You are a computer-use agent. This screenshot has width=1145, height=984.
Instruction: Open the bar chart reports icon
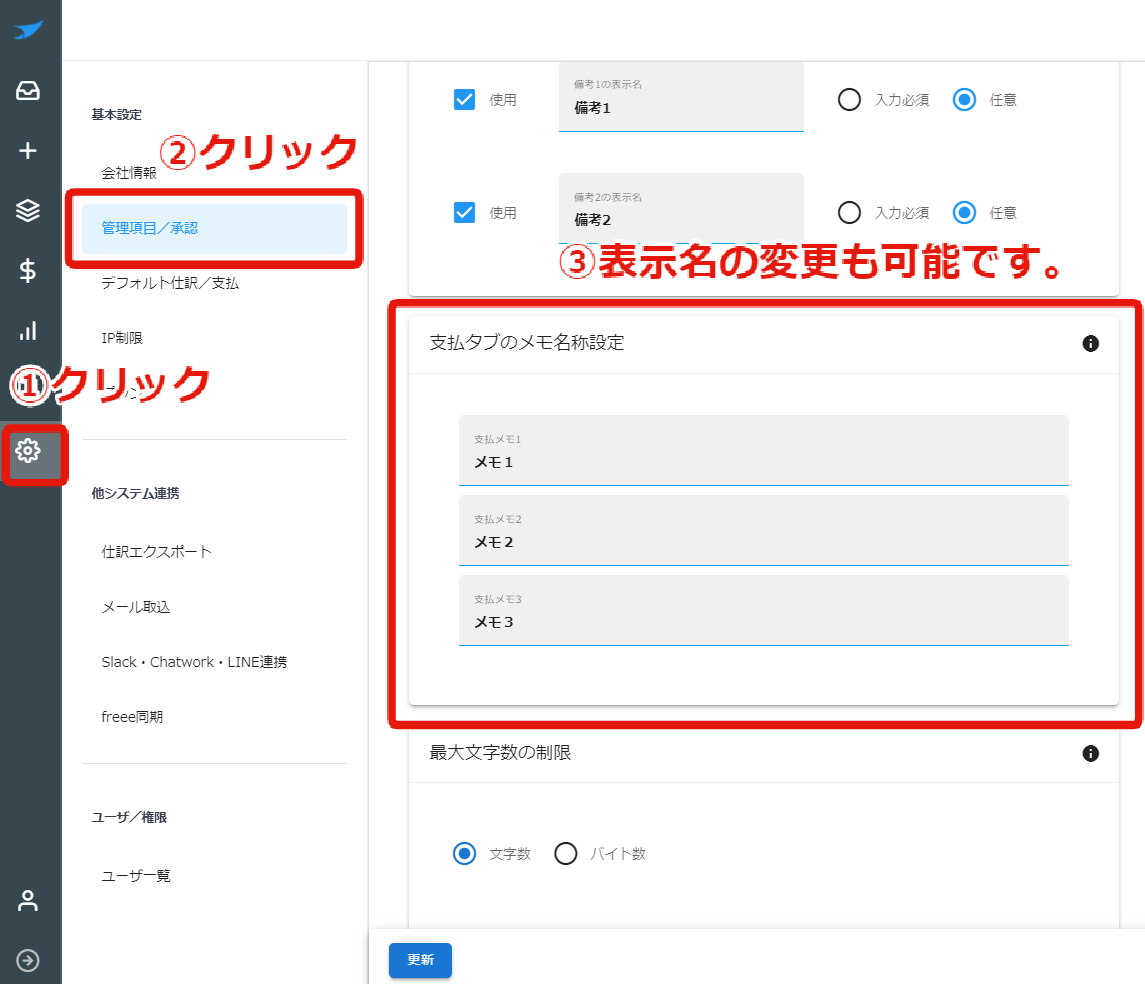pyautogui.click(x=28, y=331)
